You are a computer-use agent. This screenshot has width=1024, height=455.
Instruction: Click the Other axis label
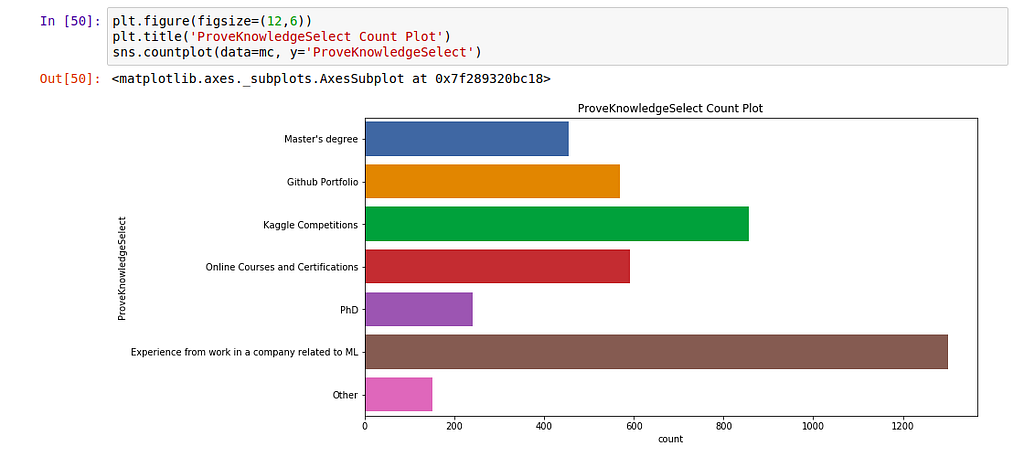point(345,395)
